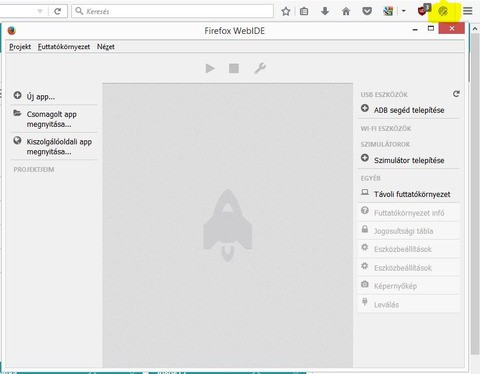Click the plus icon beside Új app...

pyautogui.click(x=17, y=96)
